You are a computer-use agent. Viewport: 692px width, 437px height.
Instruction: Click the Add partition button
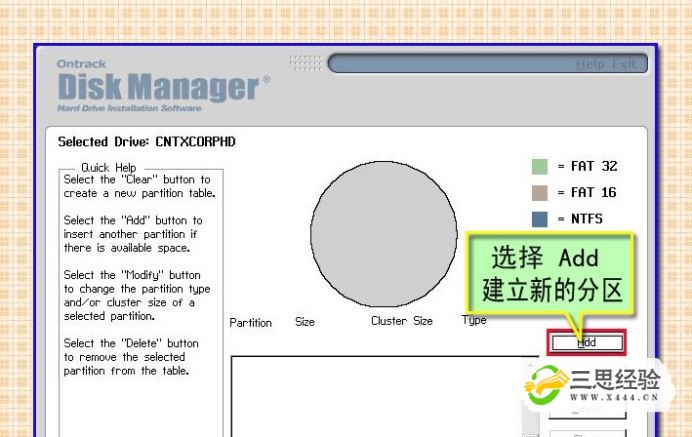pyautogui.click(x=586, y=342)
